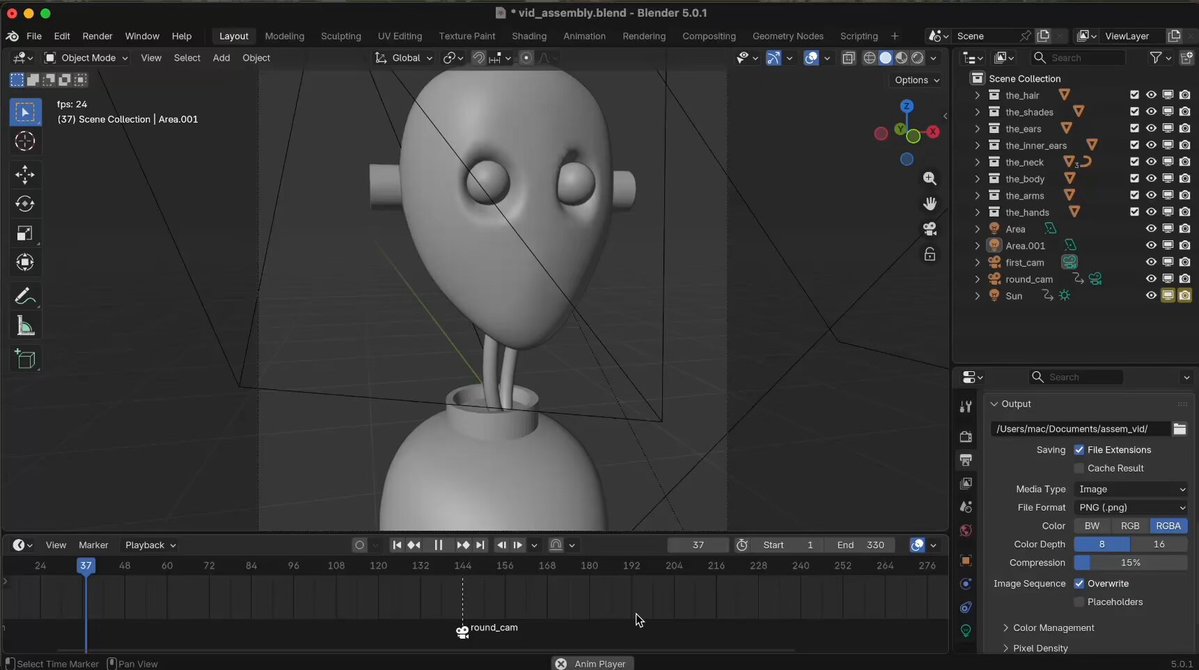Expand the Color Management section
The image size is (1199, 670).
click(x=1053, y=628)
